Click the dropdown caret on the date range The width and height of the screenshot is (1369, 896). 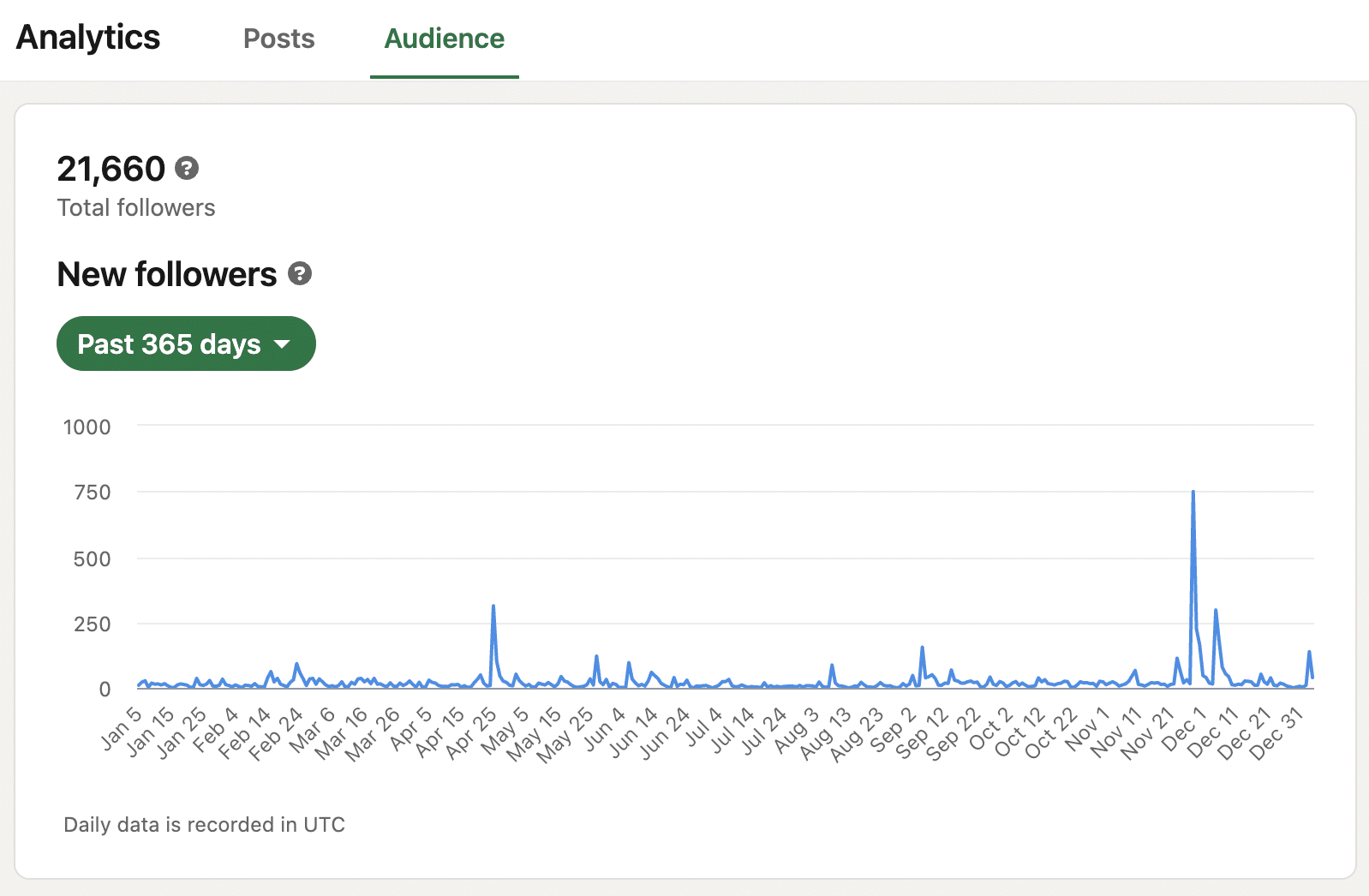(282, 344)
